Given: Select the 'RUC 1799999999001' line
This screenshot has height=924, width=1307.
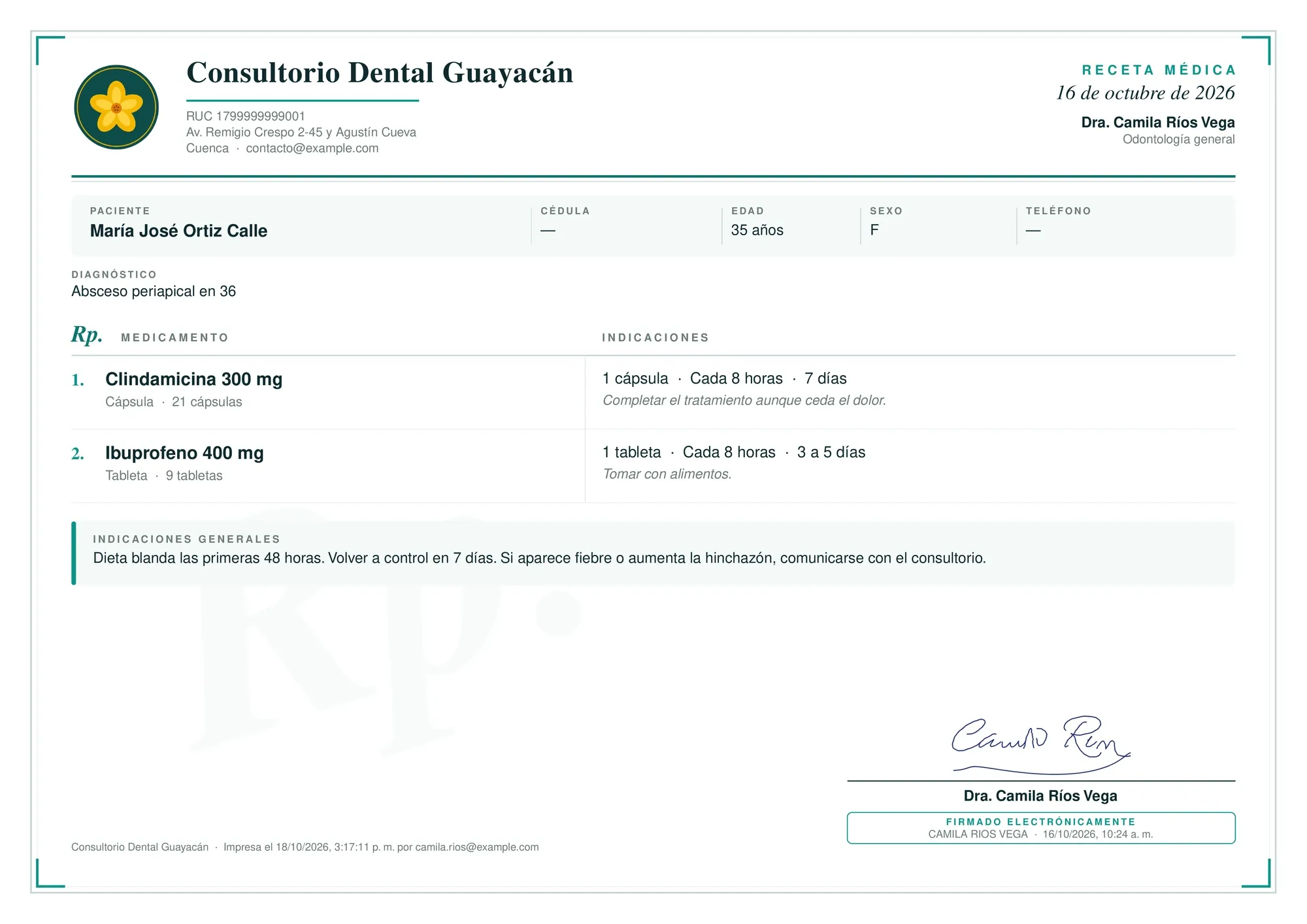Looking at the screenshot, I should (x=246, y=116).
